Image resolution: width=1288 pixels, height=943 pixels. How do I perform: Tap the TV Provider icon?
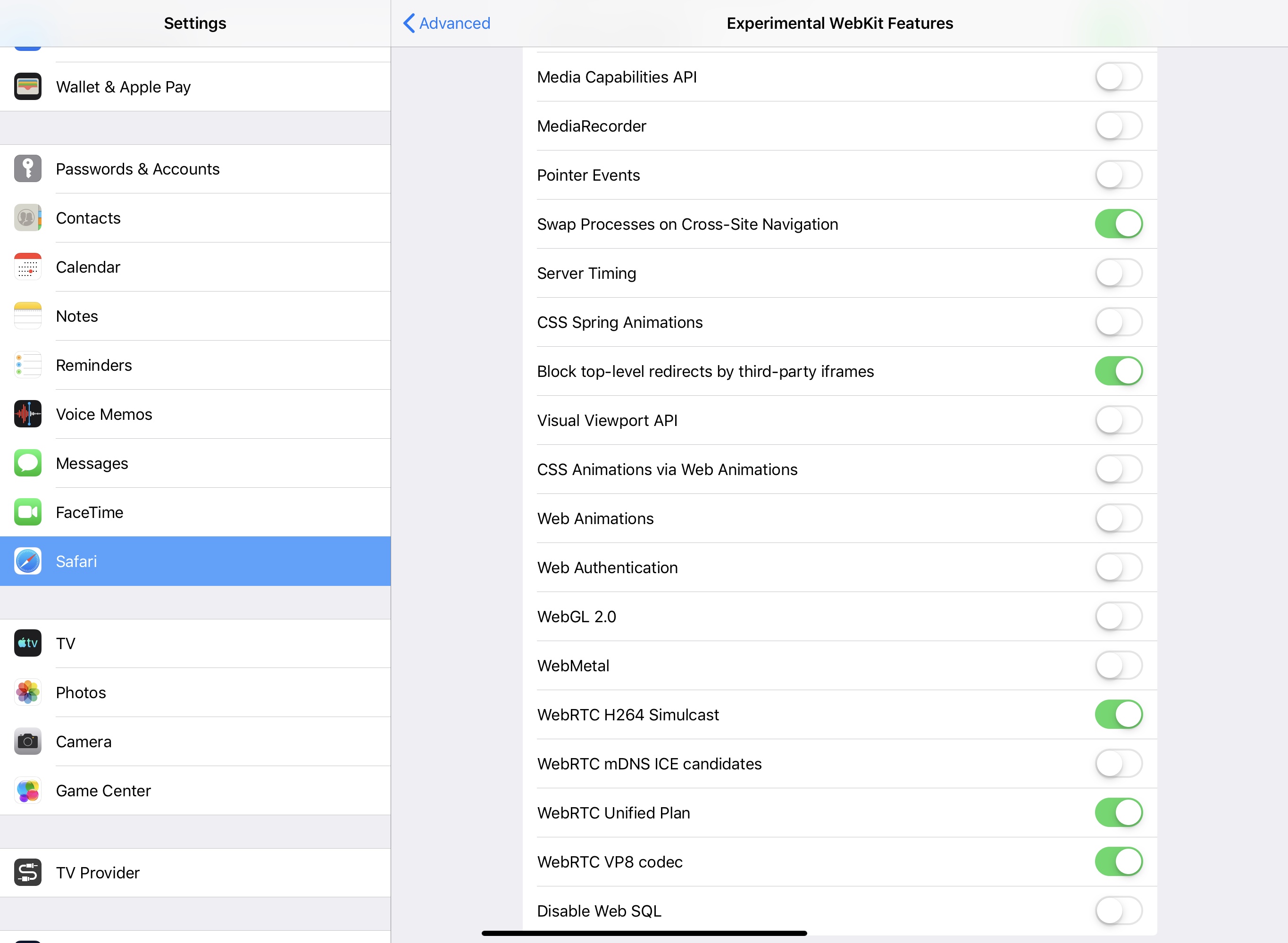tap(27, 873)
